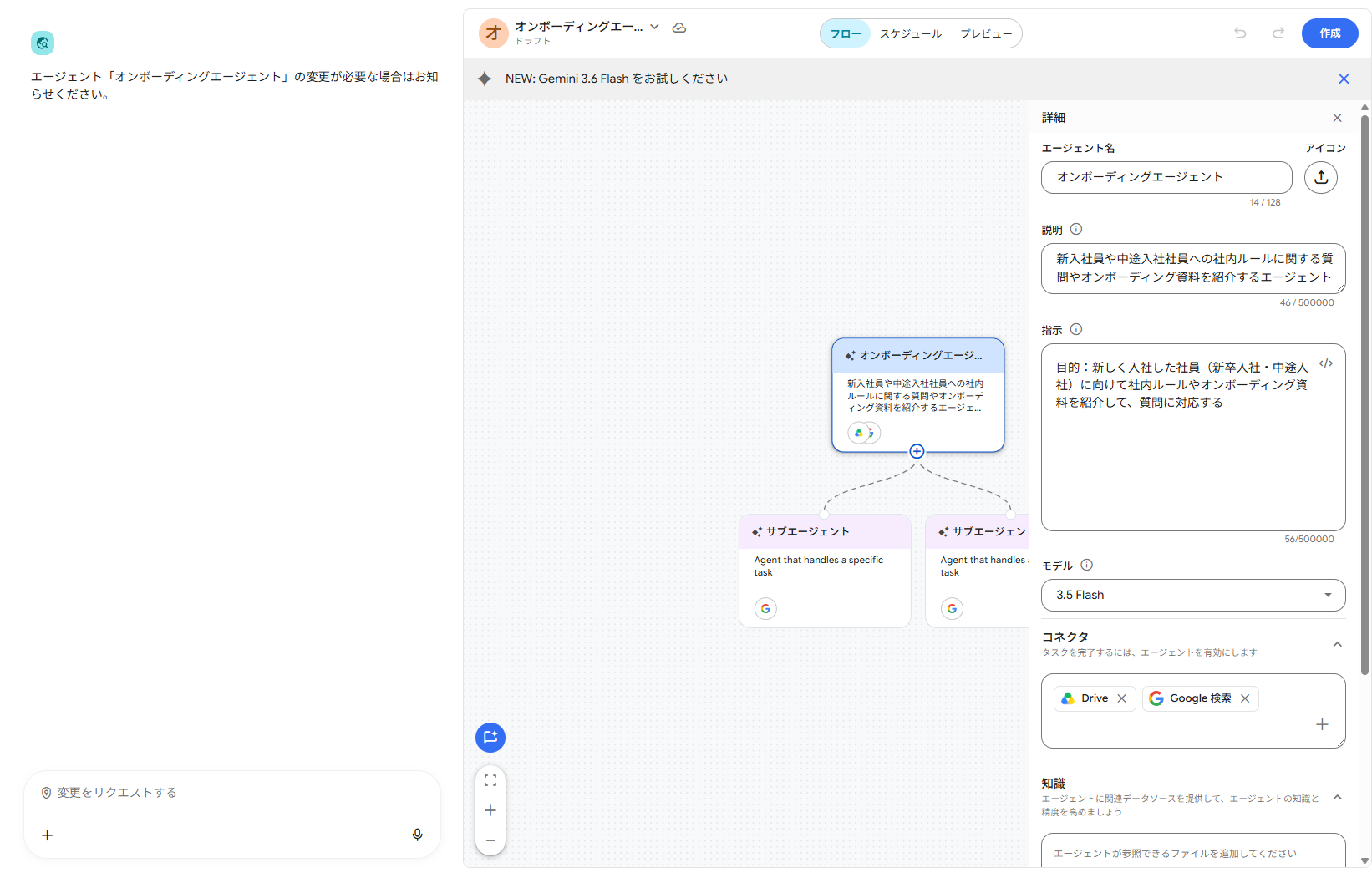Click the fit to screen icon
Viewport: 1372px width, 878px height.
490,780
